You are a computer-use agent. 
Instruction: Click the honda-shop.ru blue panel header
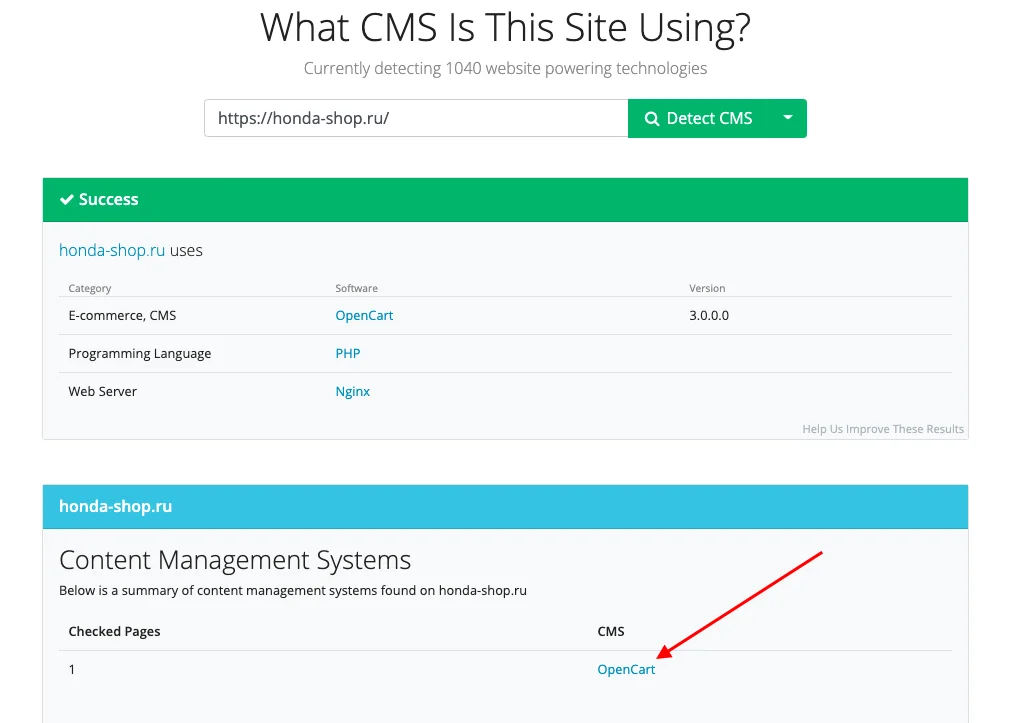coord(116,506)
